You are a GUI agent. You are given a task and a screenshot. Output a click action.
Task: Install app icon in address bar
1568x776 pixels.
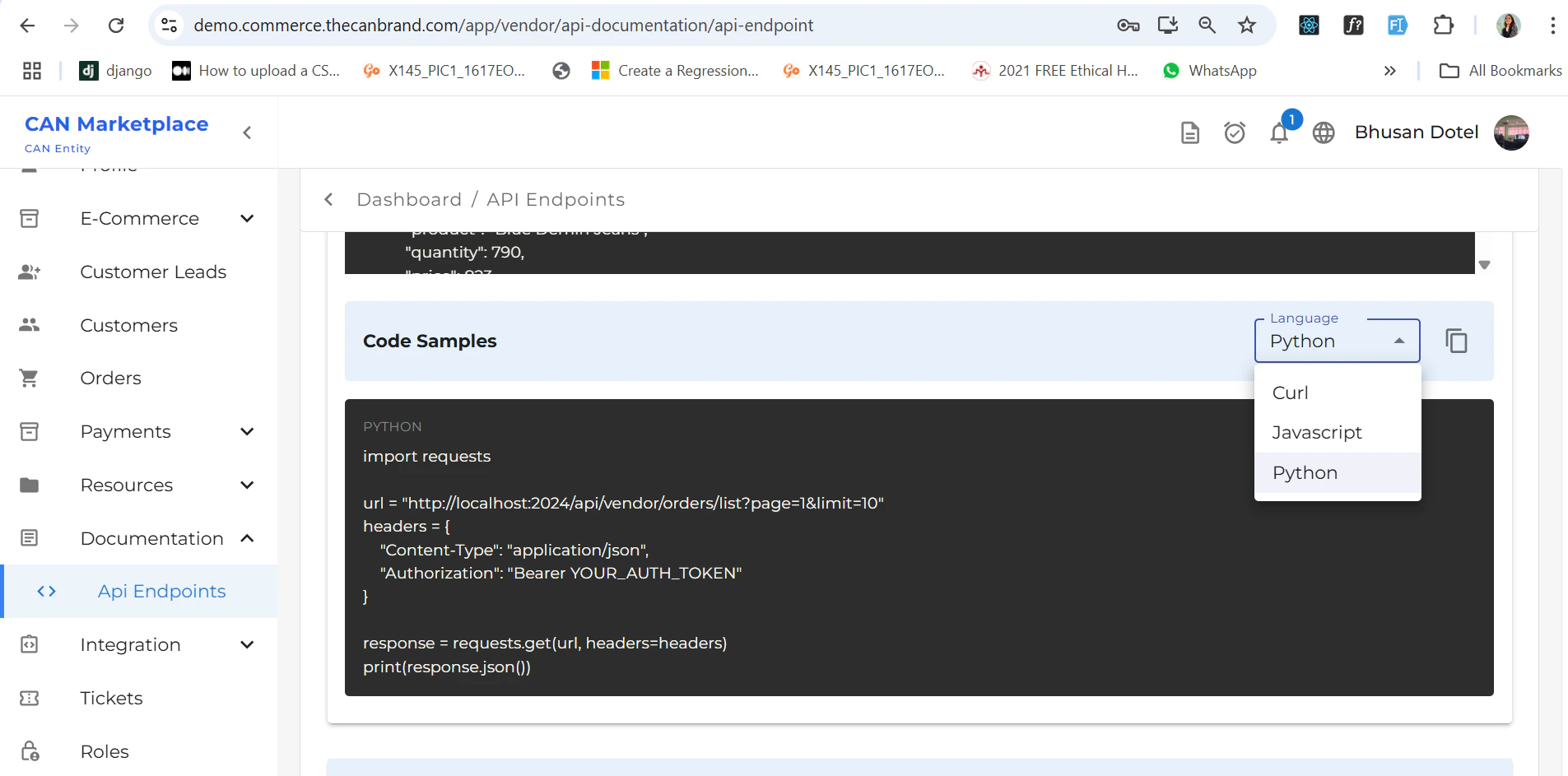[x=1168, y=26]
